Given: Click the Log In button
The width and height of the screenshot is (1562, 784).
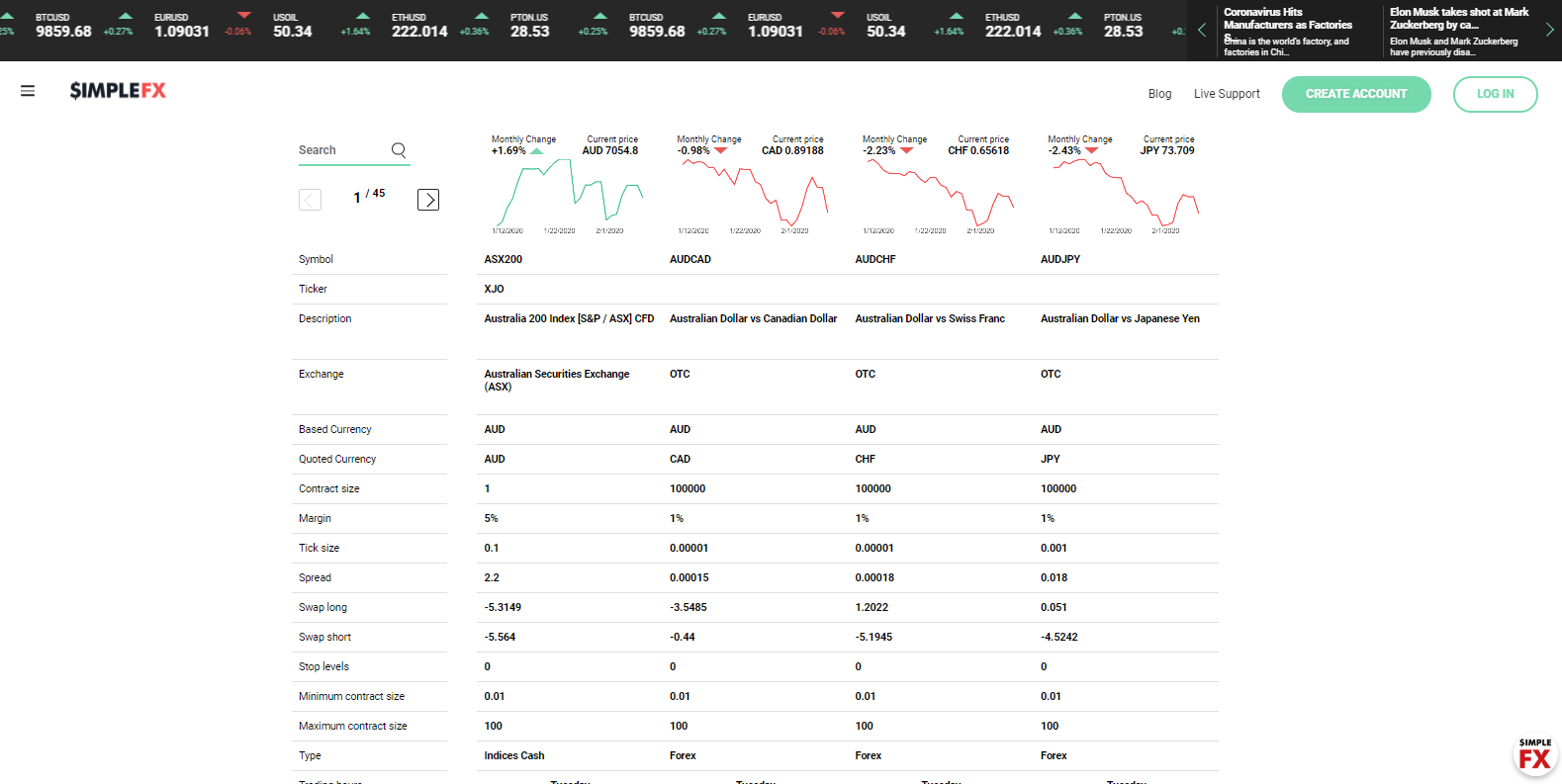Looking at the screenshot, I should [x=1495, y=94].
